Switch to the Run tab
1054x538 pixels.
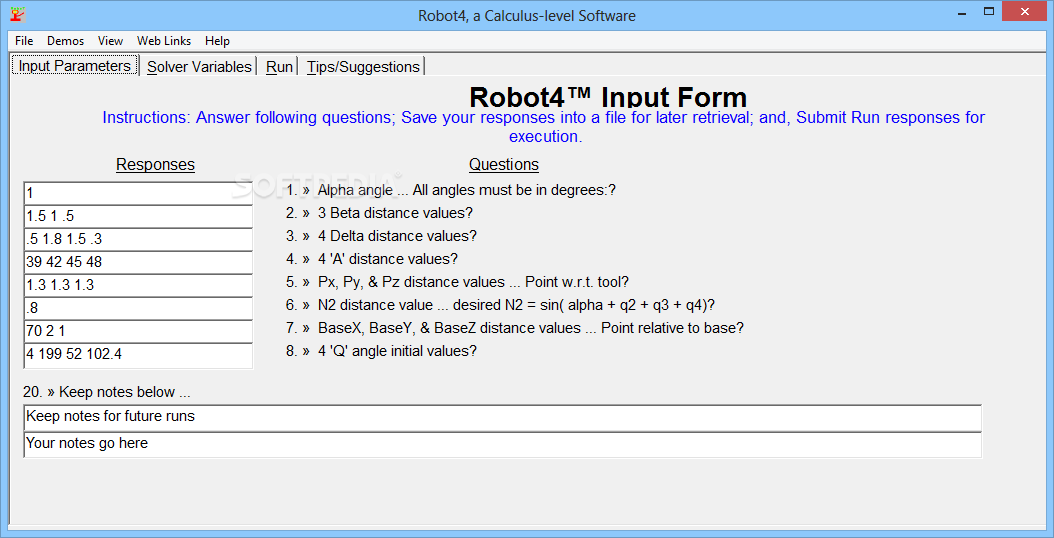pyautogui.click(x=279, y=67)
